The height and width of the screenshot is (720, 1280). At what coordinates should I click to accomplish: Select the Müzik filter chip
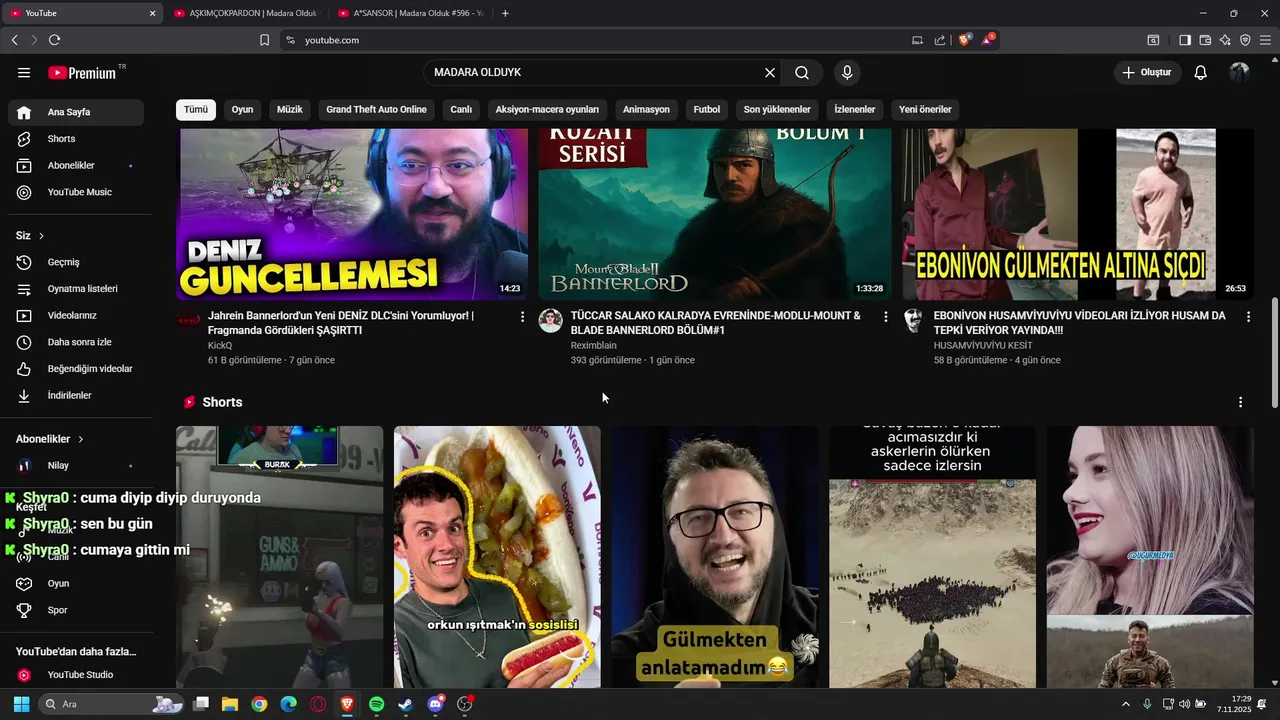pyautogui.click(x=290, y=109)
